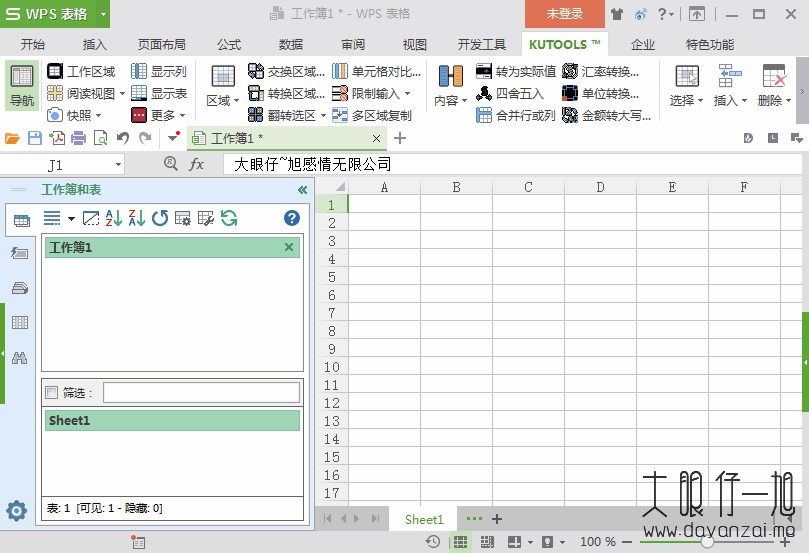
Task: Click the green refresh icon in navigation pane
Action: [229, 218]
